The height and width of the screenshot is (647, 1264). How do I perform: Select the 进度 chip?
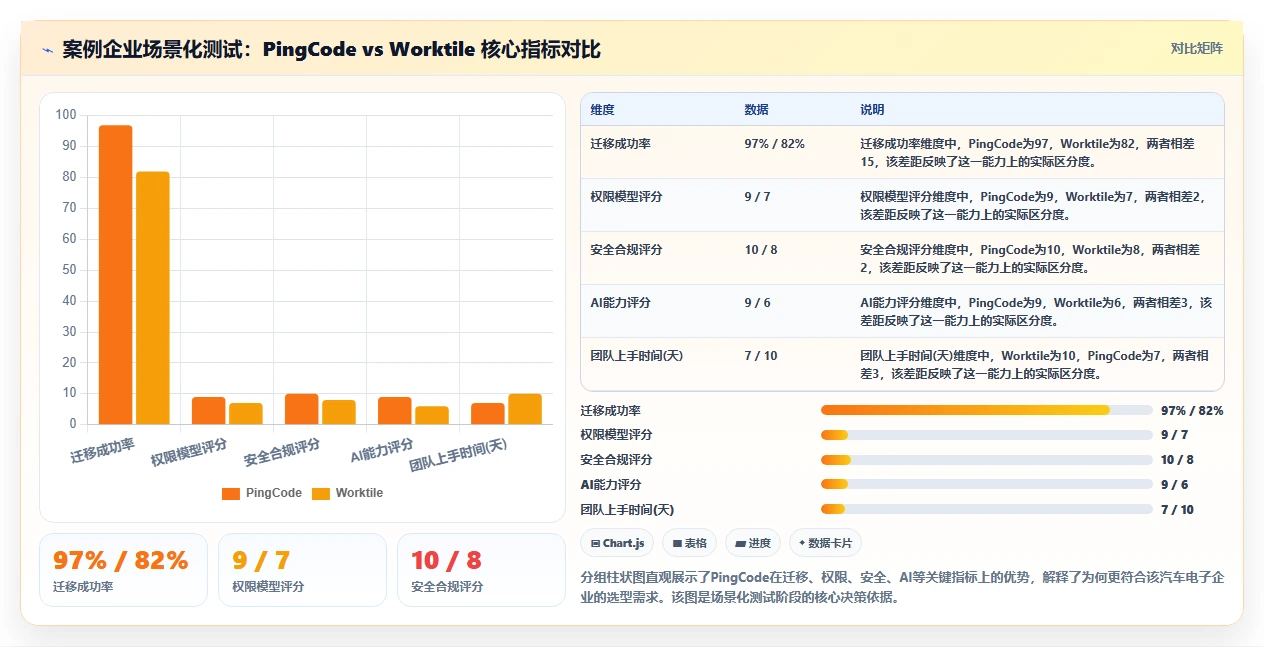point(753,543)
